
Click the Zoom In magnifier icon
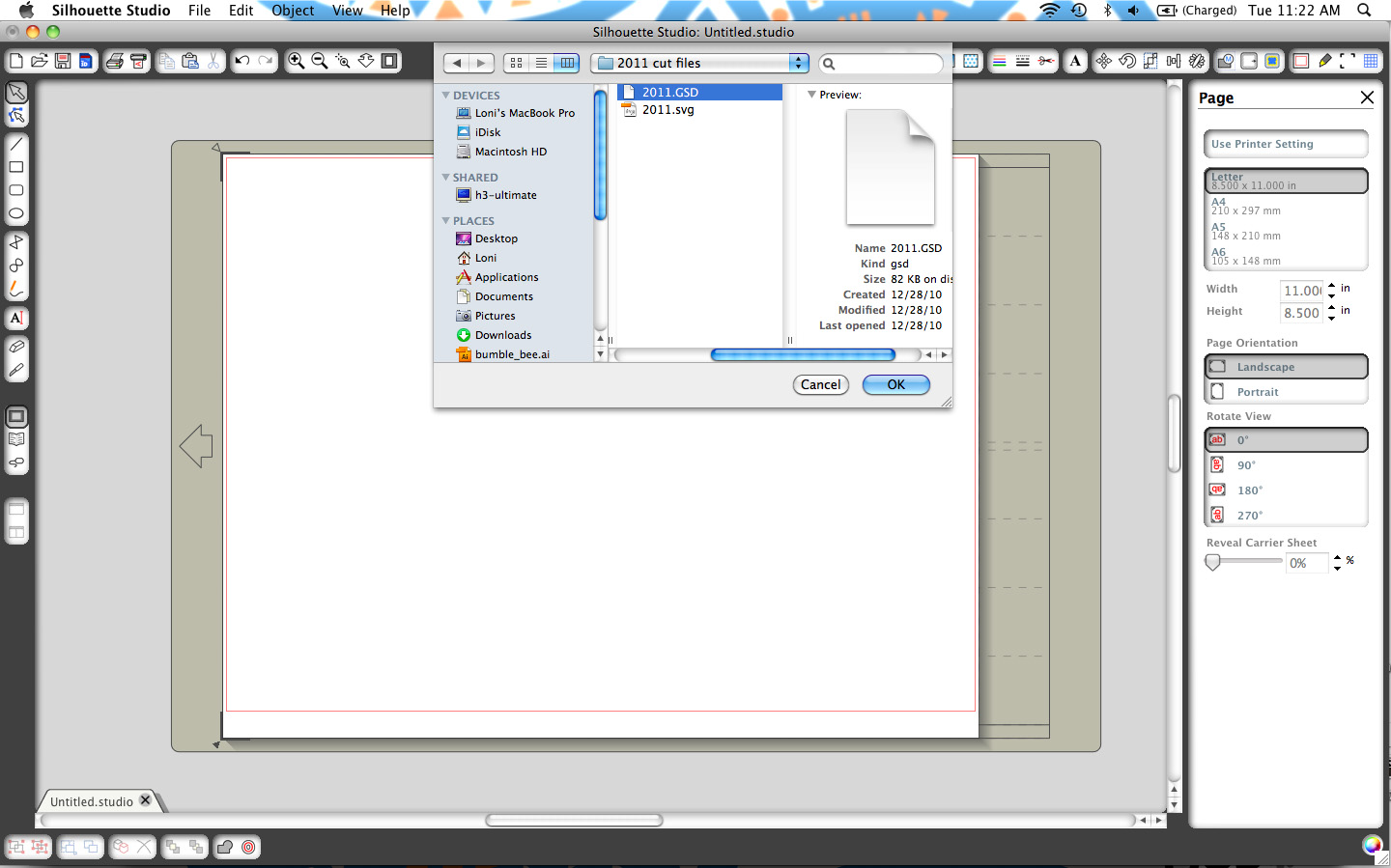click(297, 60)
